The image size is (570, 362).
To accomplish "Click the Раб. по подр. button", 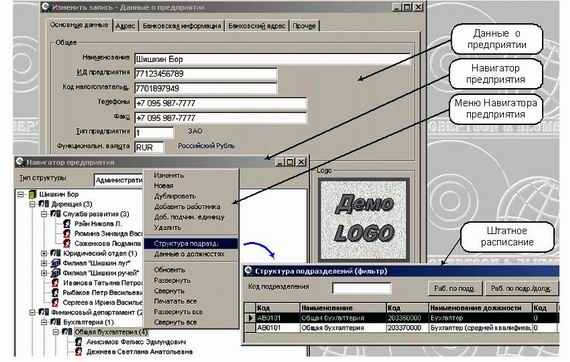I will coord(454,289).
